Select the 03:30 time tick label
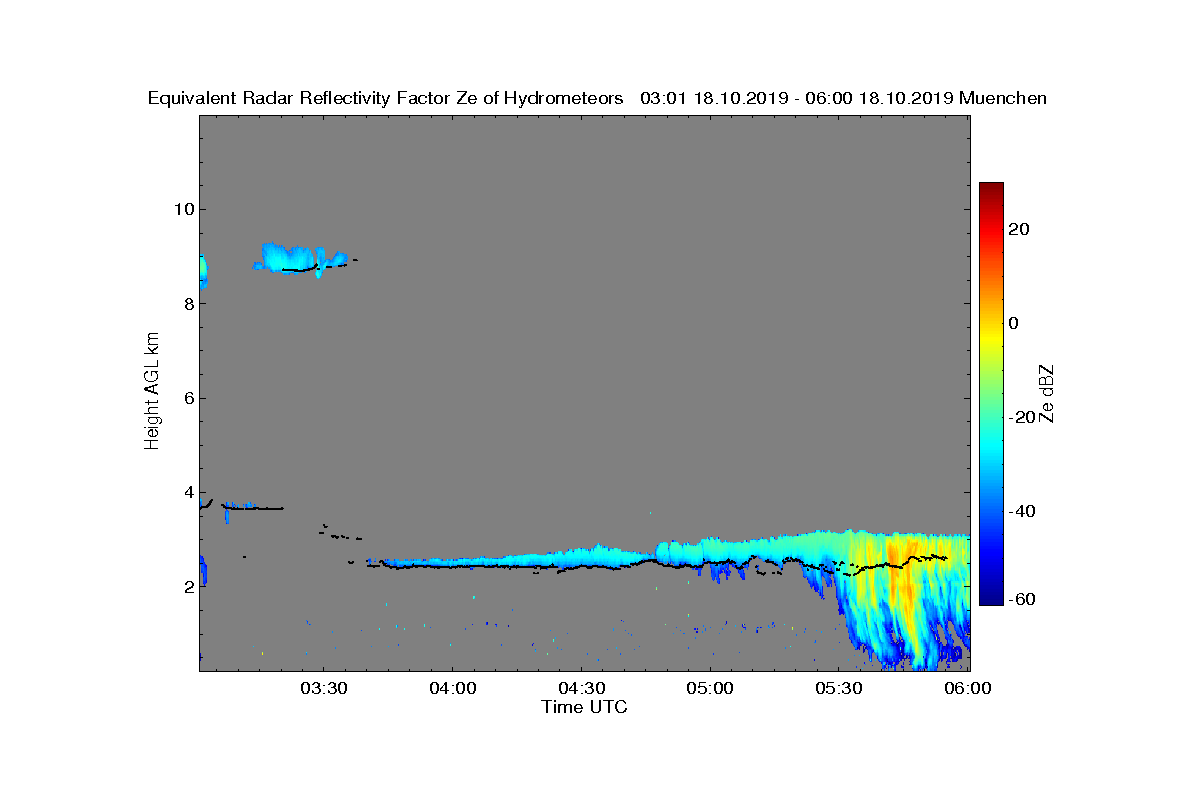This screenshot has width=1200, height=800. (x=323, y=688)
